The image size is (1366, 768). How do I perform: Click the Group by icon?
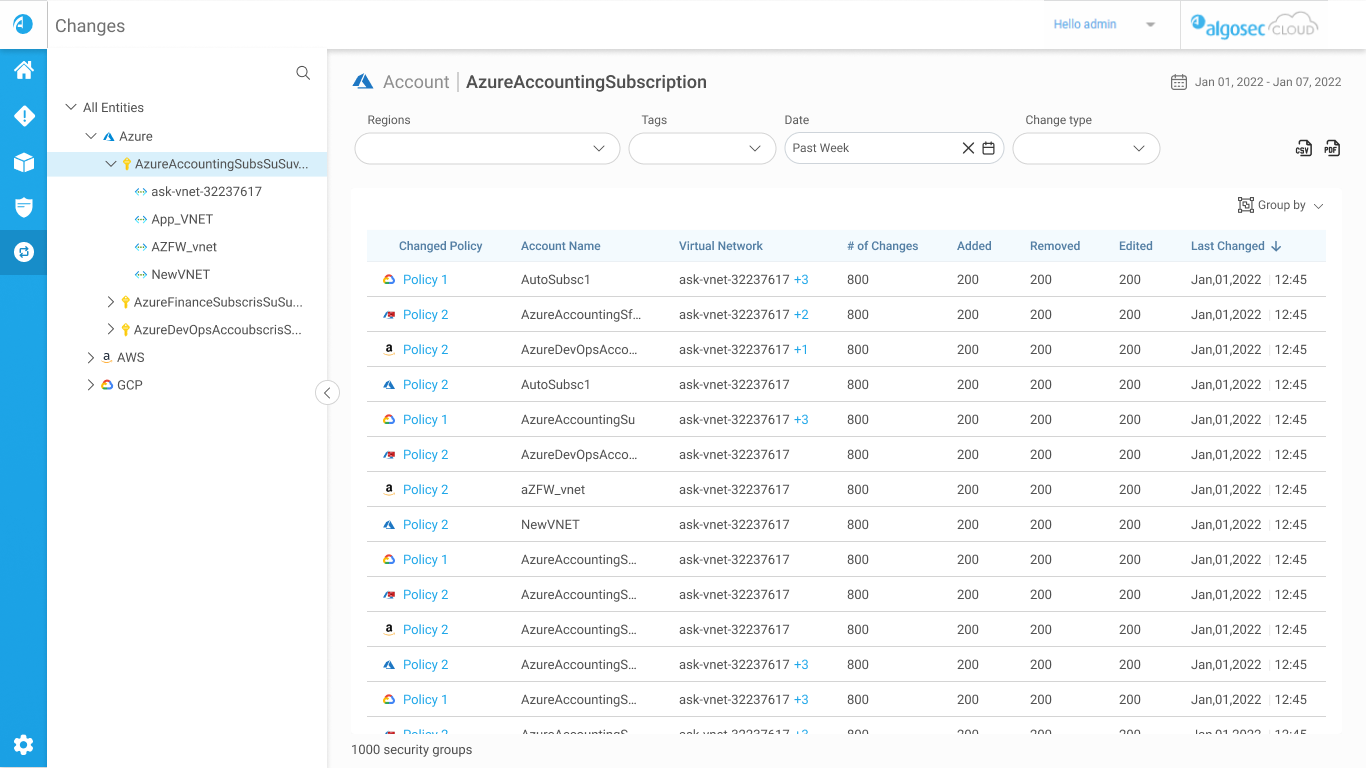click(1246, 205)
